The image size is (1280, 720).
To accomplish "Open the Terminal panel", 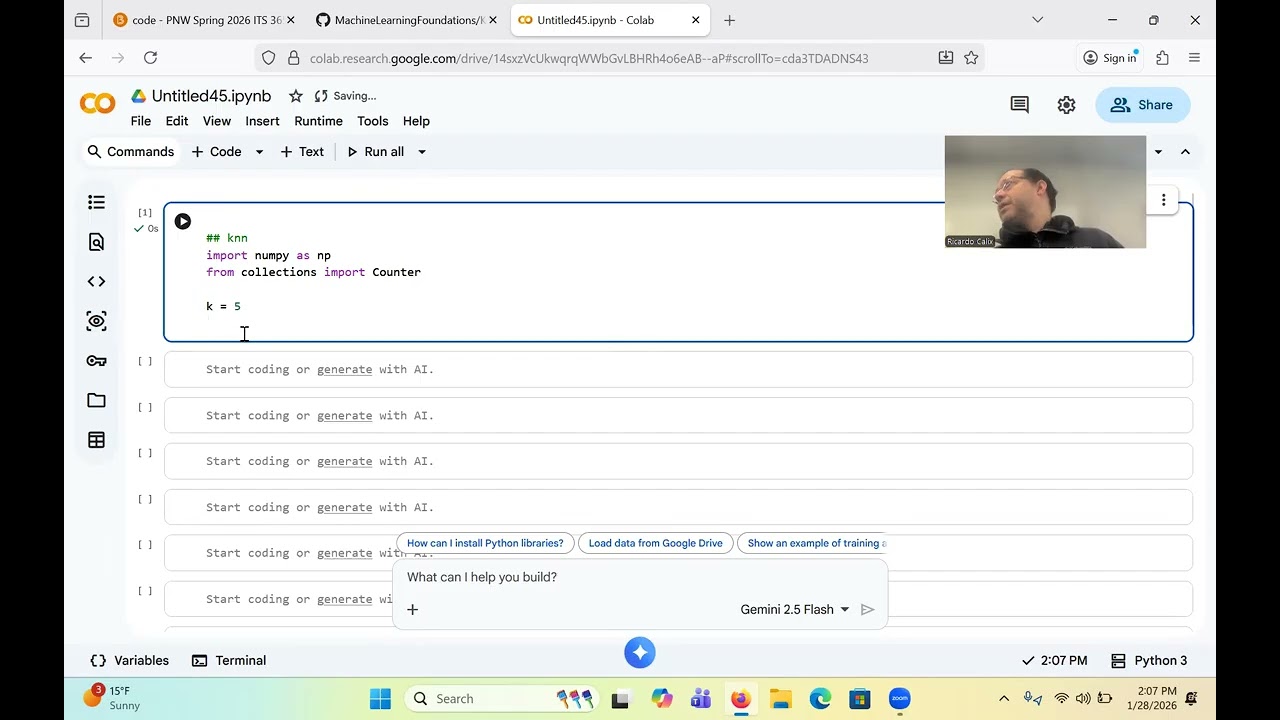I will coord(229,661).
